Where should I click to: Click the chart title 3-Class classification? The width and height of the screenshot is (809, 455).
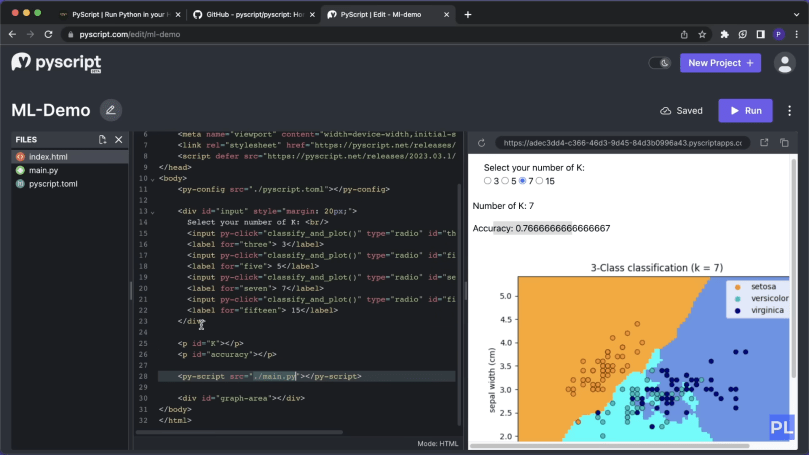coord(657,267)
